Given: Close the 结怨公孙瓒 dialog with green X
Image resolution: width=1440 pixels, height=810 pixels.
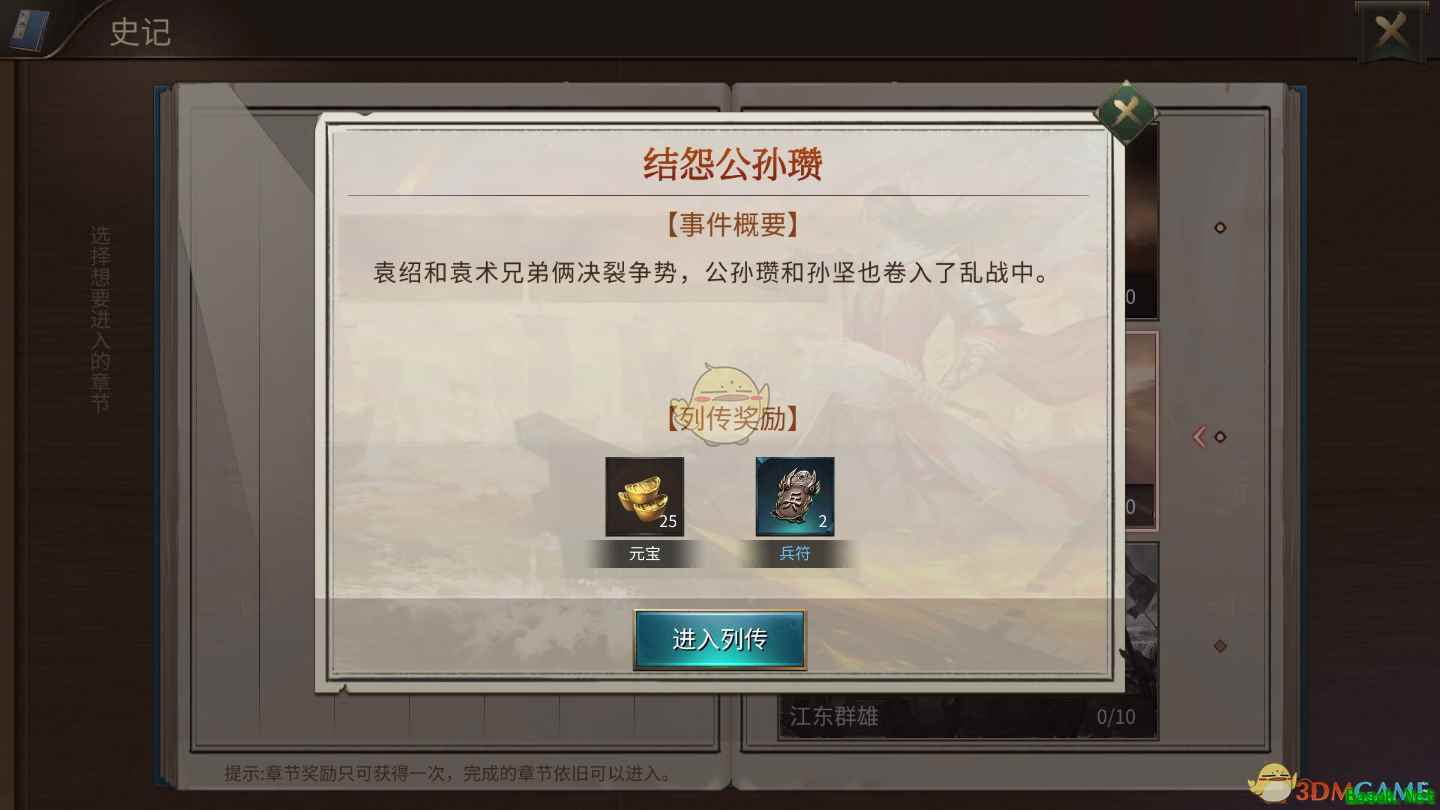Looking at the screenshot, I should [x=1126, y=112].
